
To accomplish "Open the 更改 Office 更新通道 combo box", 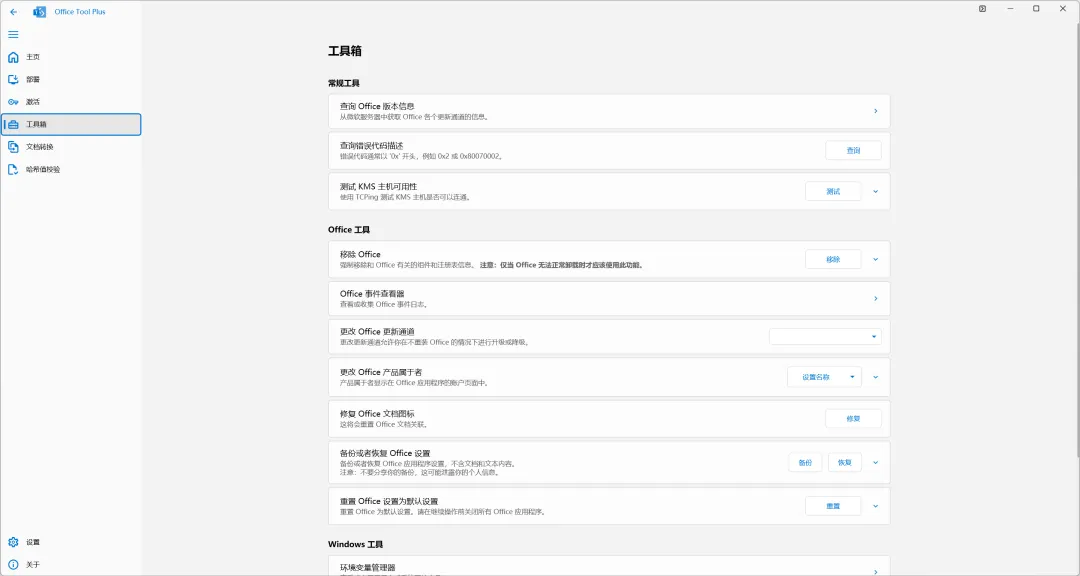I will [x=825, y=337].
